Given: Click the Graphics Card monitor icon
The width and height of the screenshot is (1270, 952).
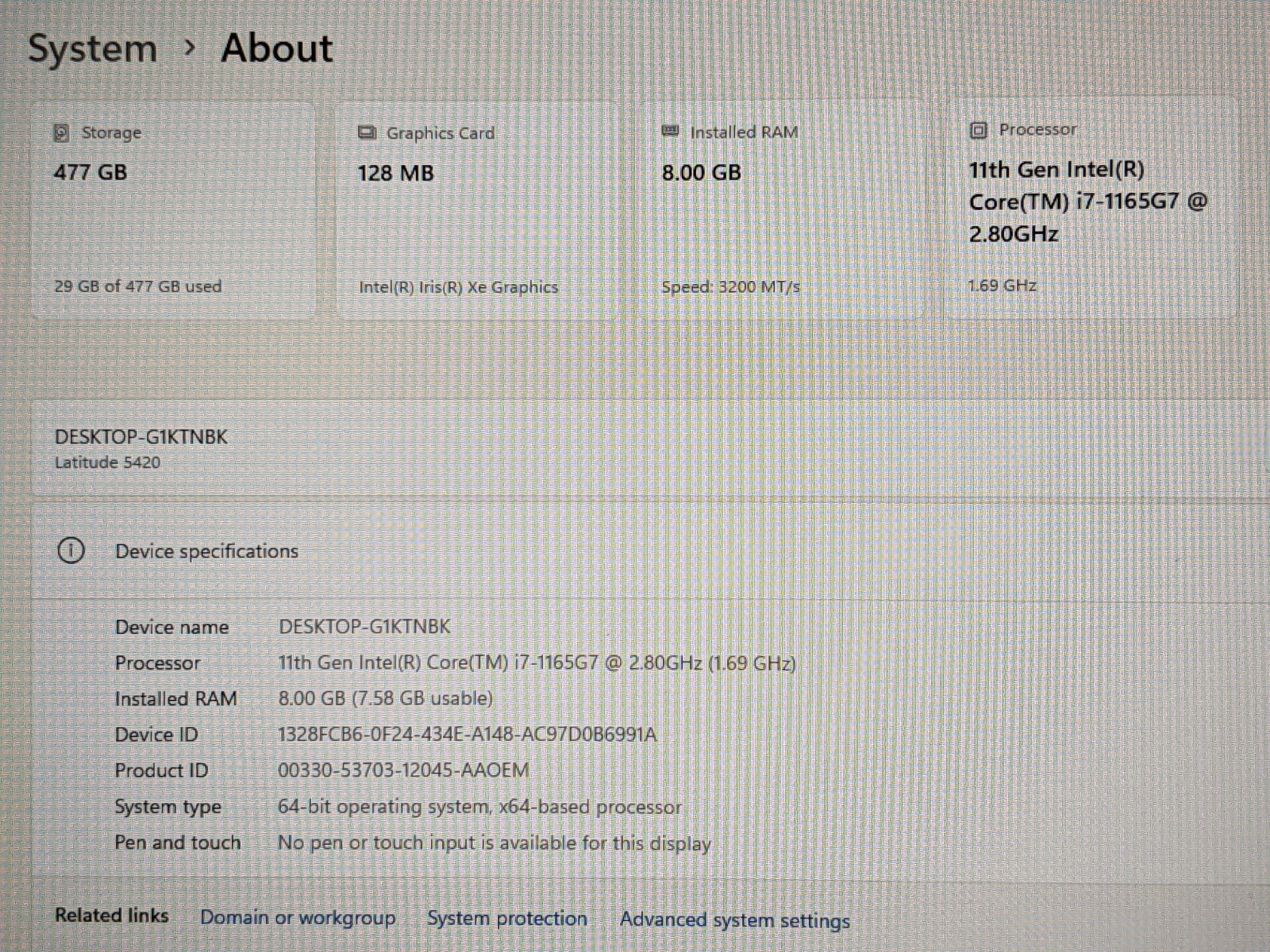Looking at the screenshot, I should click(367, 132).
